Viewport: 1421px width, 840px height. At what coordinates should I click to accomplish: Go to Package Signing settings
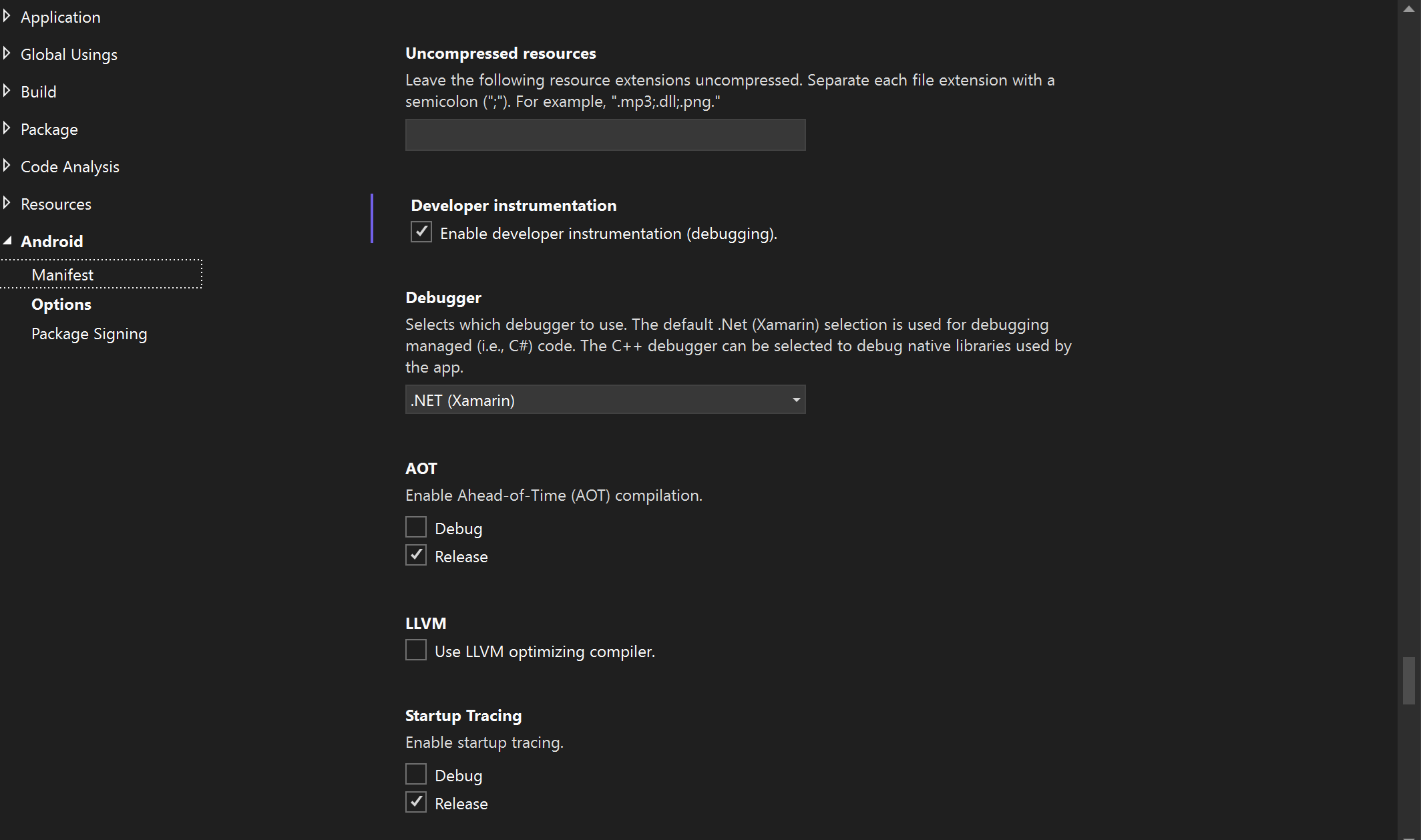[89, 333]
